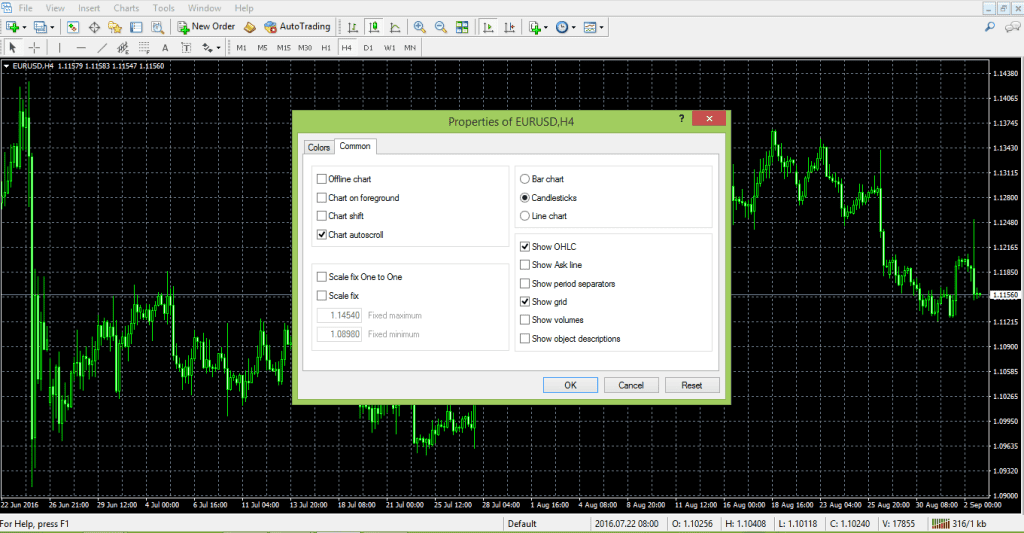
Task: Open the Charts menu
Action: pyautogui.click(x=126, y=8)
